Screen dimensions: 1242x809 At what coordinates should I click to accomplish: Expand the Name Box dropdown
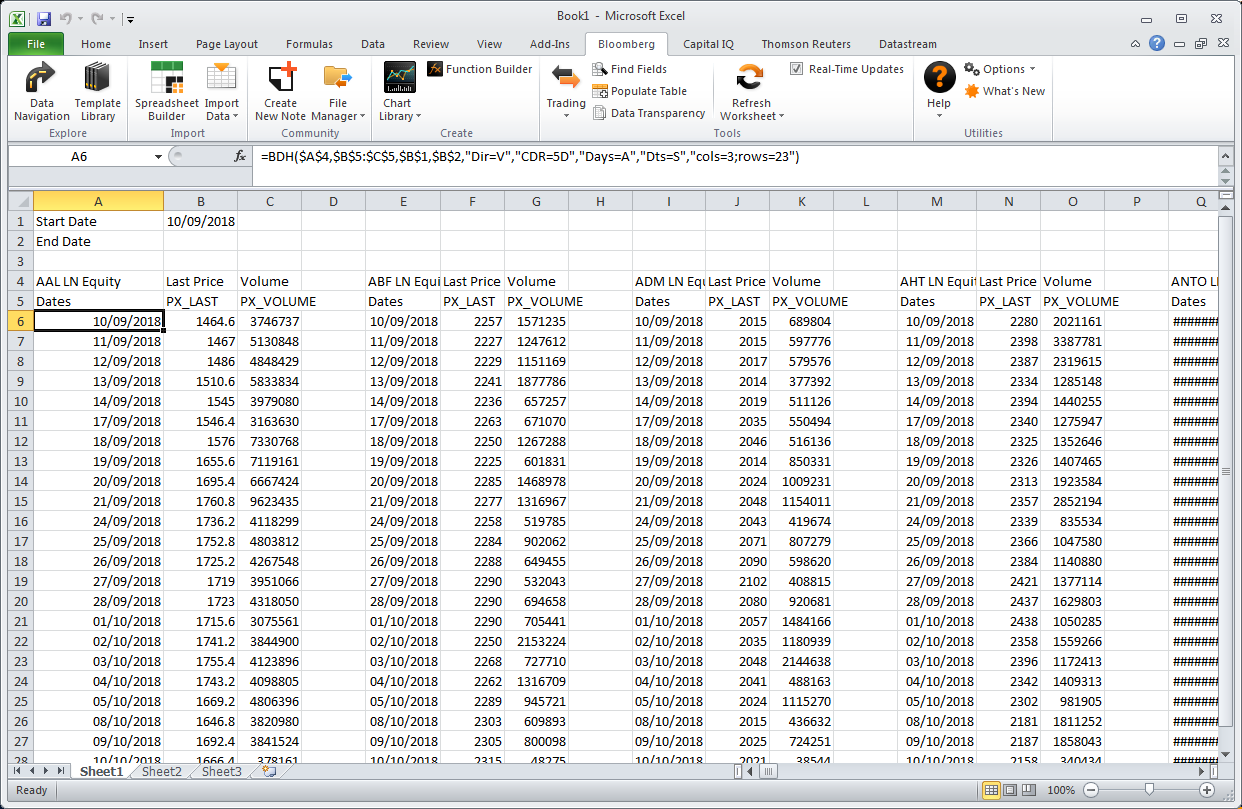(x=158, y=157)
